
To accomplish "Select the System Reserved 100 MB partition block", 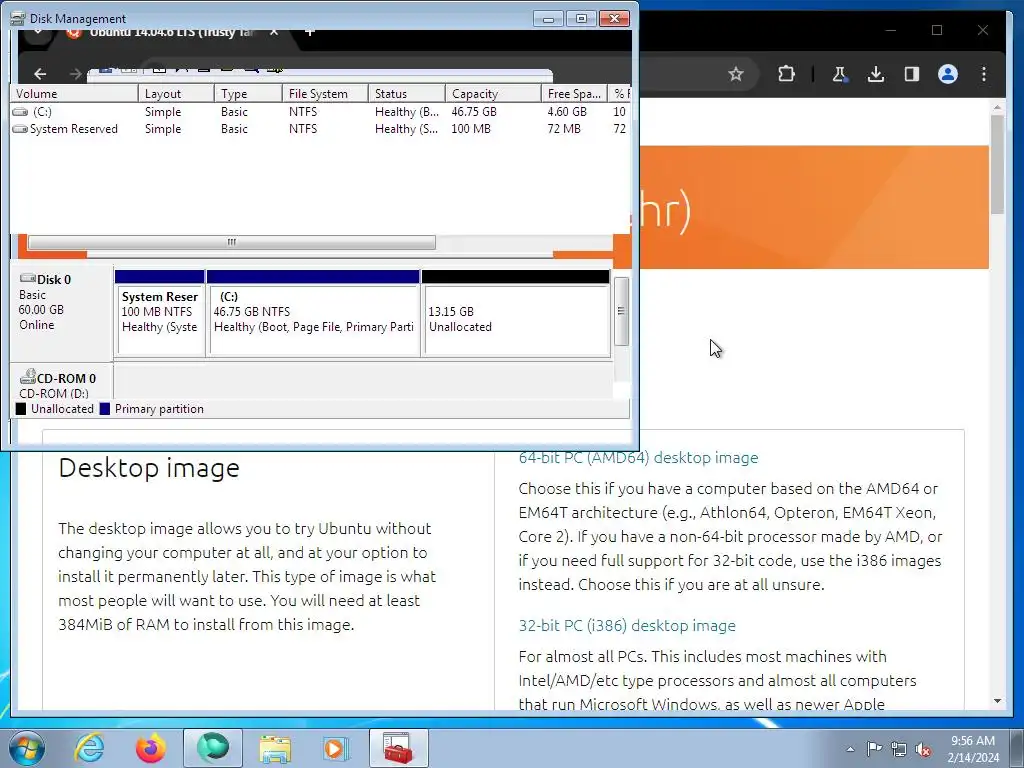I will pyautogui.click(x=159, y=313).
